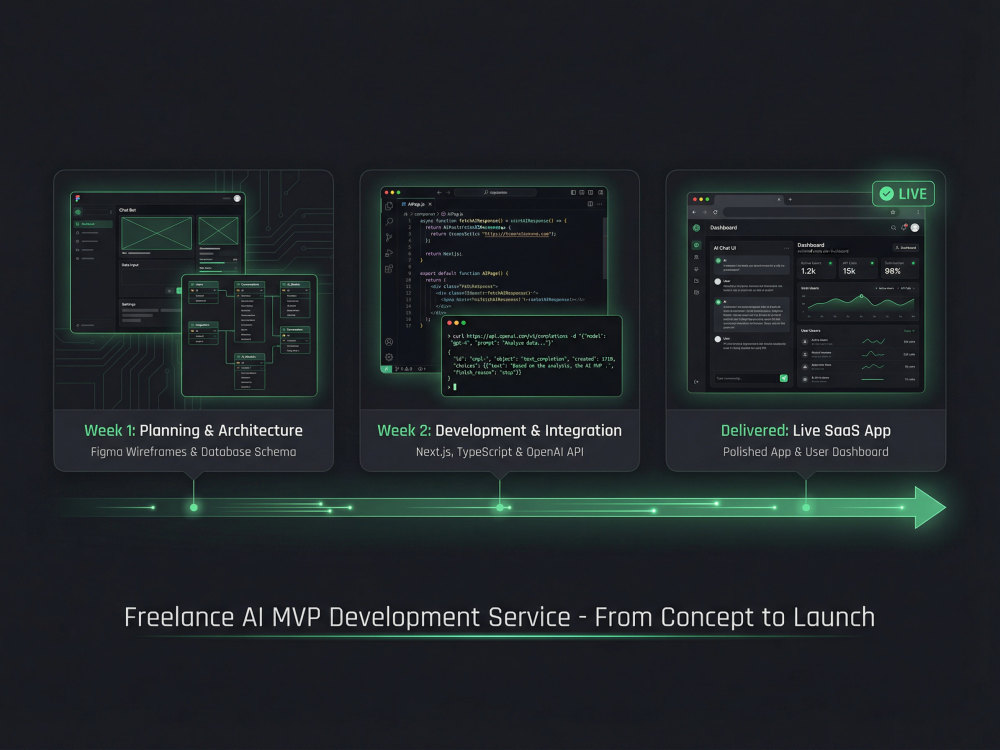Open Accounts icon in code editor
The width and height of the screenshot is (1000, 750).
(x=388, y=342)
